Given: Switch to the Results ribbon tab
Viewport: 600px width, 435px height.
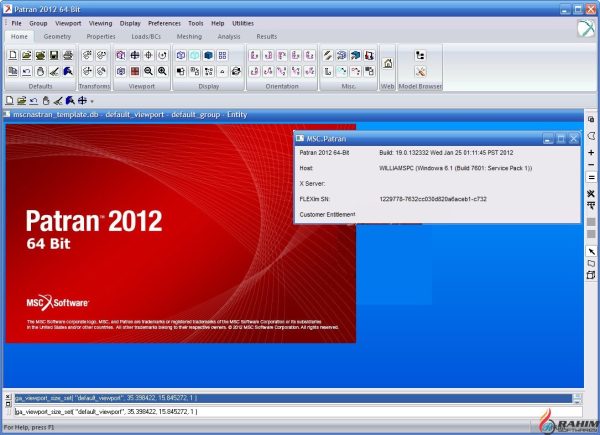Looking at the screenshot, I should (x=267, y=37).
